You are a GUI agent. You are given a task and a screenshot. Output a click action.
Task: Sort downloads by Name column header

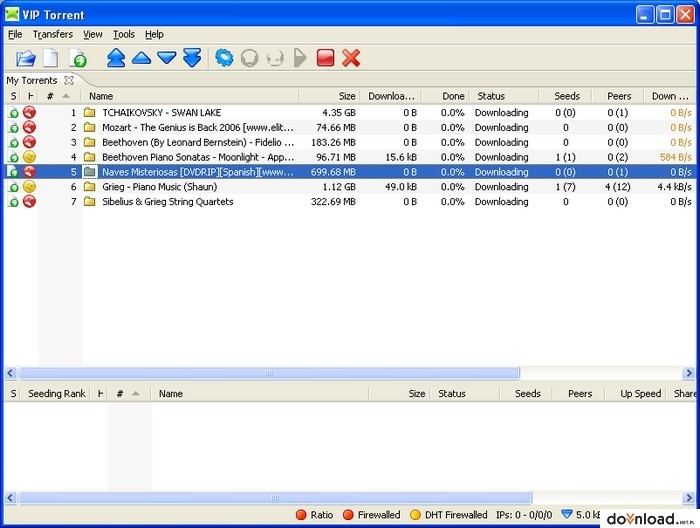(x=190, y=96)
